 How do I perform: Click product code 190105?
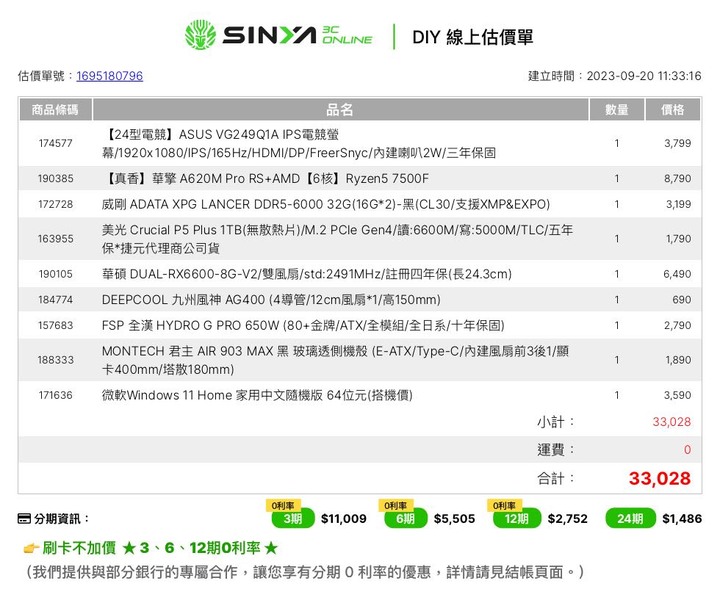click(x=56, y=274)
